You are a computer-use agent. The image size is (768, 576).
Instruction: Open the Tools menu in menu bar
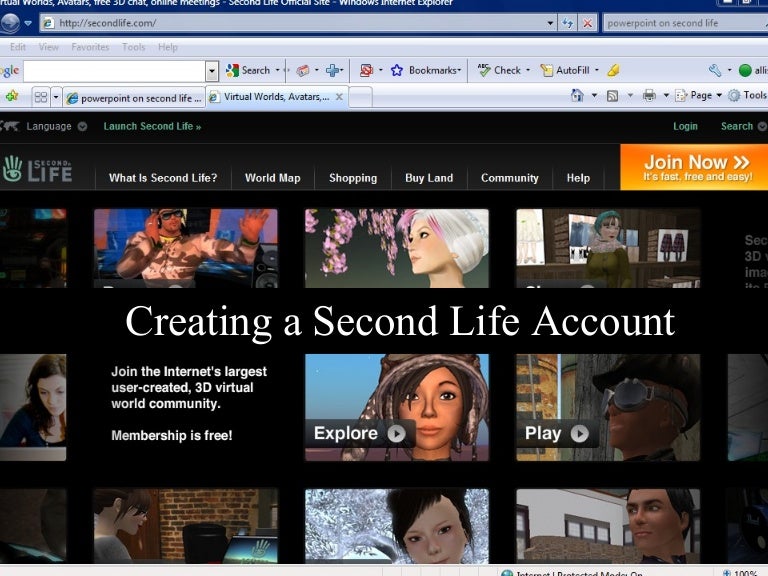(133, 47)
